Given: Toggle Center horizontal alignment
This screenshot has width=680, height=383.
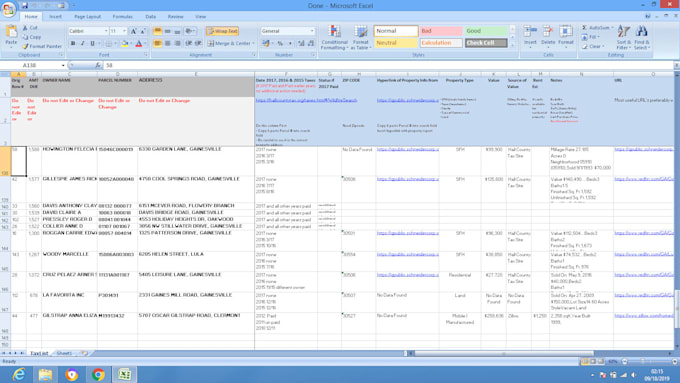Looking at the screenshot, I should tap(167, 43).
